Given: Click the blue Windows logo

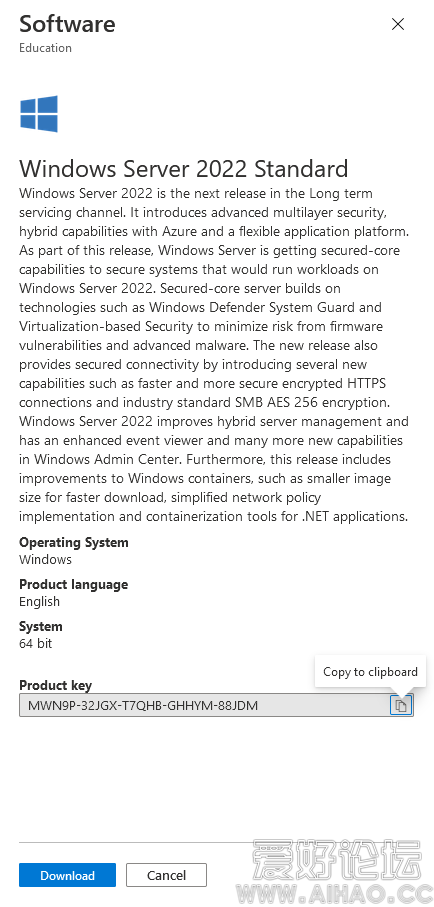Looking at the screenshot, I should pos(39,114).
